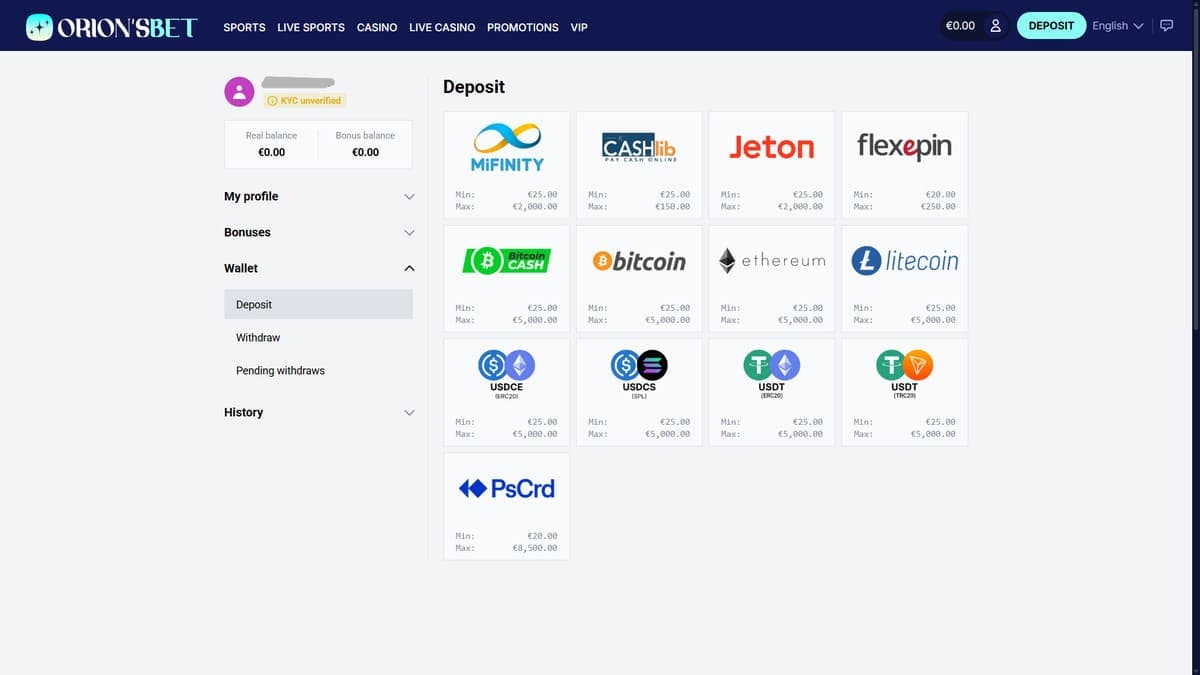
Task: Select USDT TRC20 deposit tile
Action: click(904, 392)
